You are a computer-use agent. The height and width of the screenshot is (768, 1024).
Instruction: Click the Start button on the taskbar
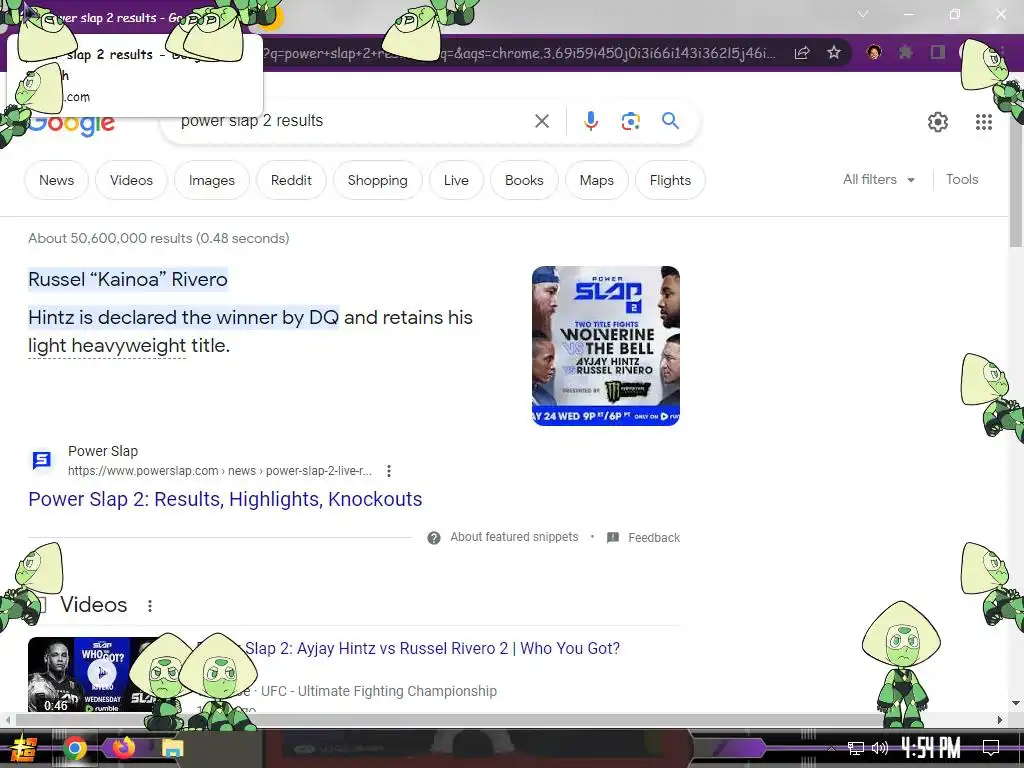(24, 748)
